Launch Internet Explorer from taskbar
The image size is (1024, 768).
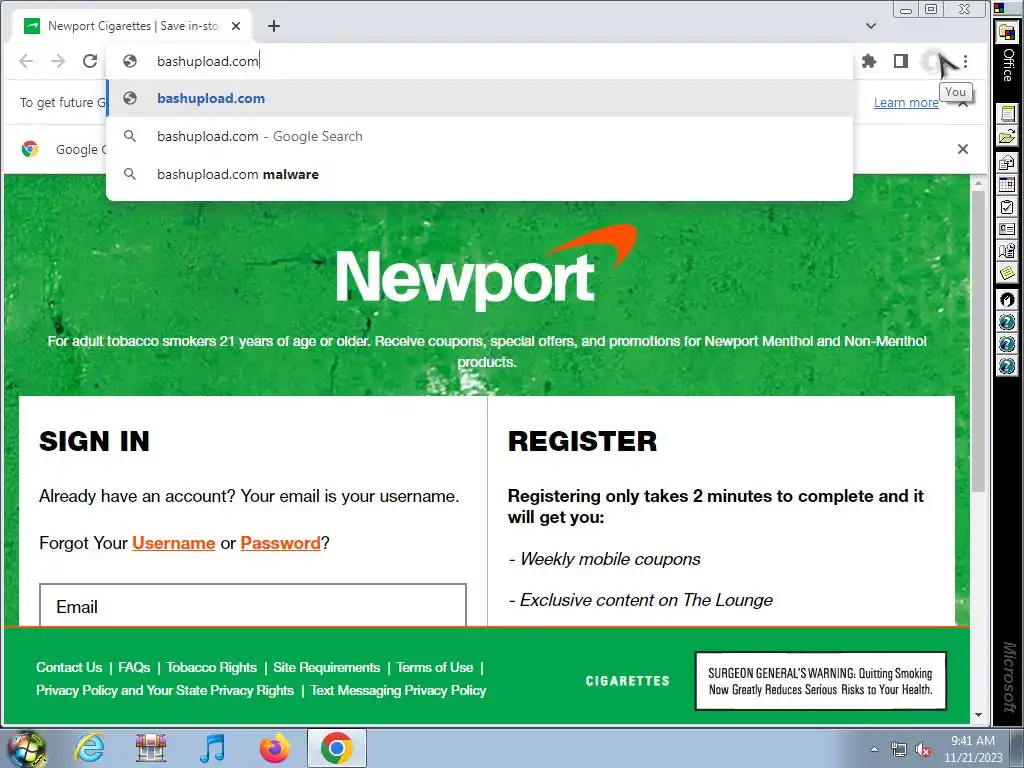[x=89, y=748]
